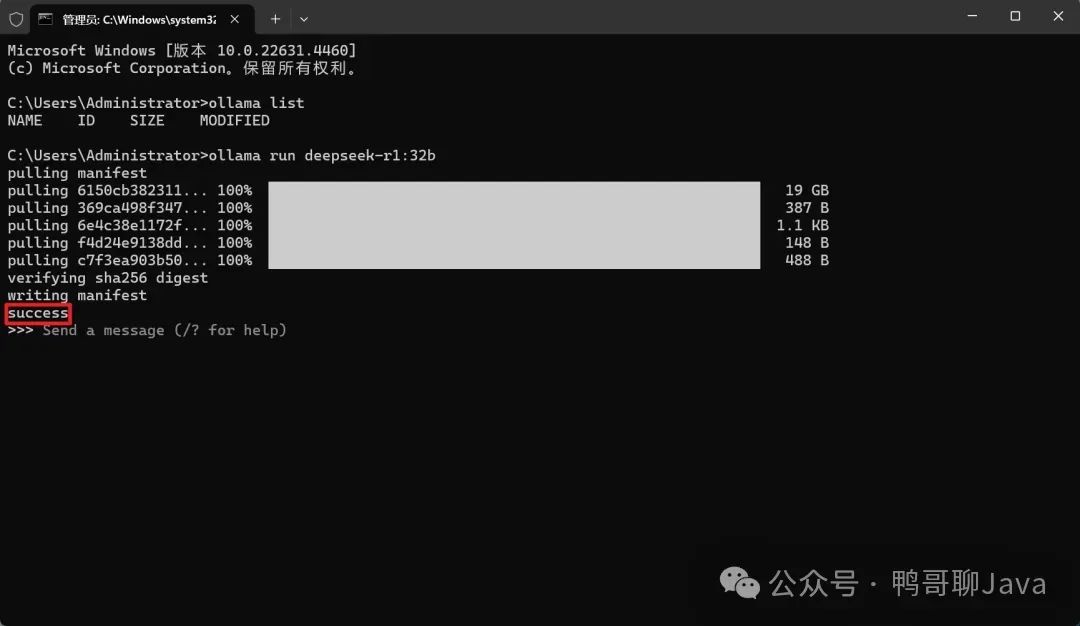This screenshot has width=1080, height=626.
Task: Click the 'verifying sha256 digest' line
Action: [x=107, y=278]
